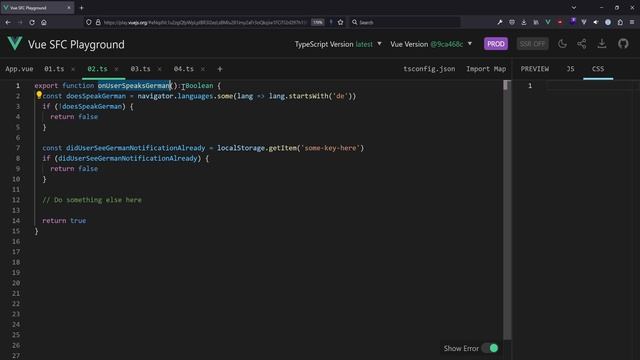640x360 pixels.
Task: Click the site security lock icon
Action: [x=98, y=22]
